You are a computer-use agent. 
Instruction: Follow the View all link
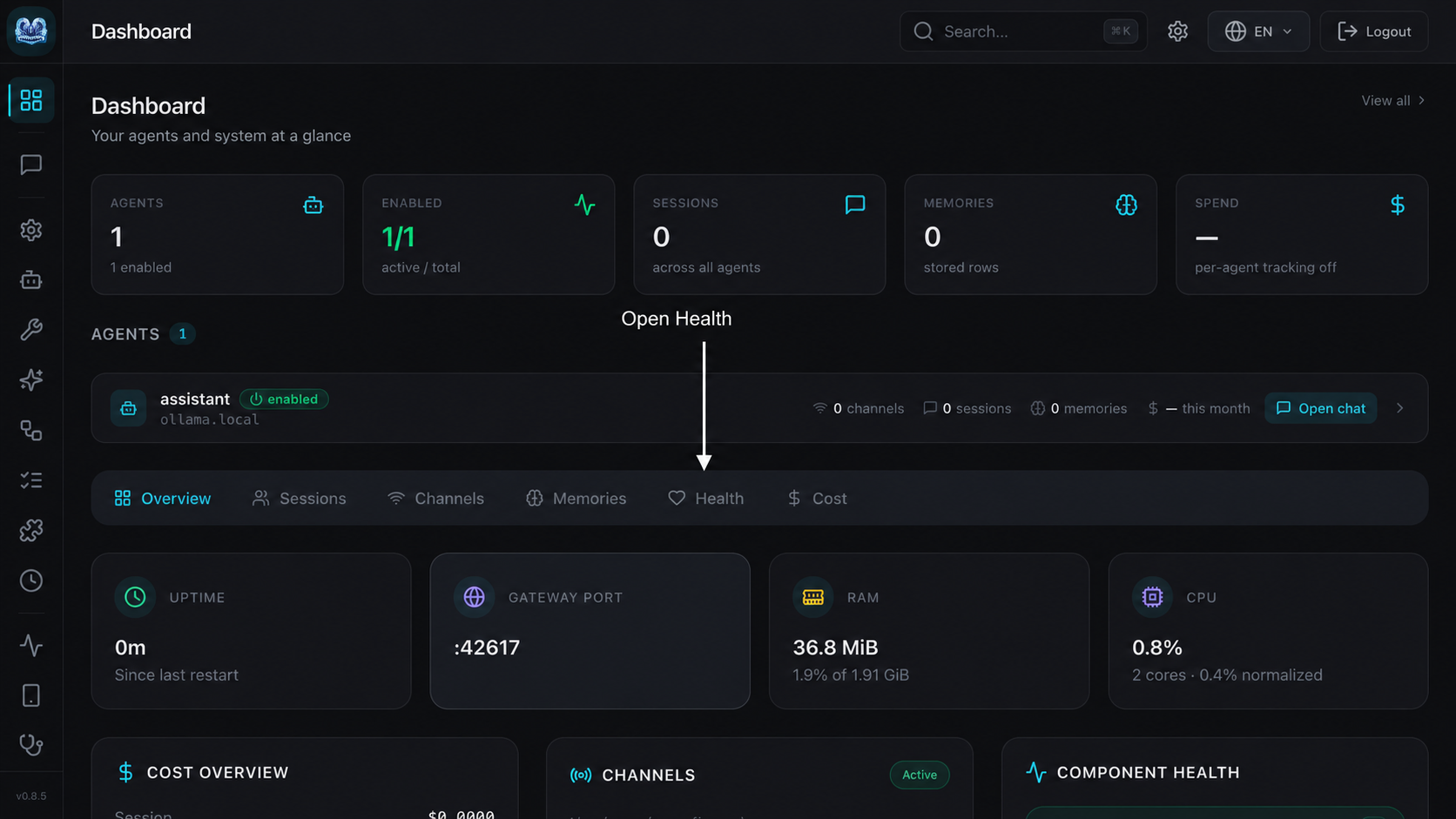(x=1393, y=101)
